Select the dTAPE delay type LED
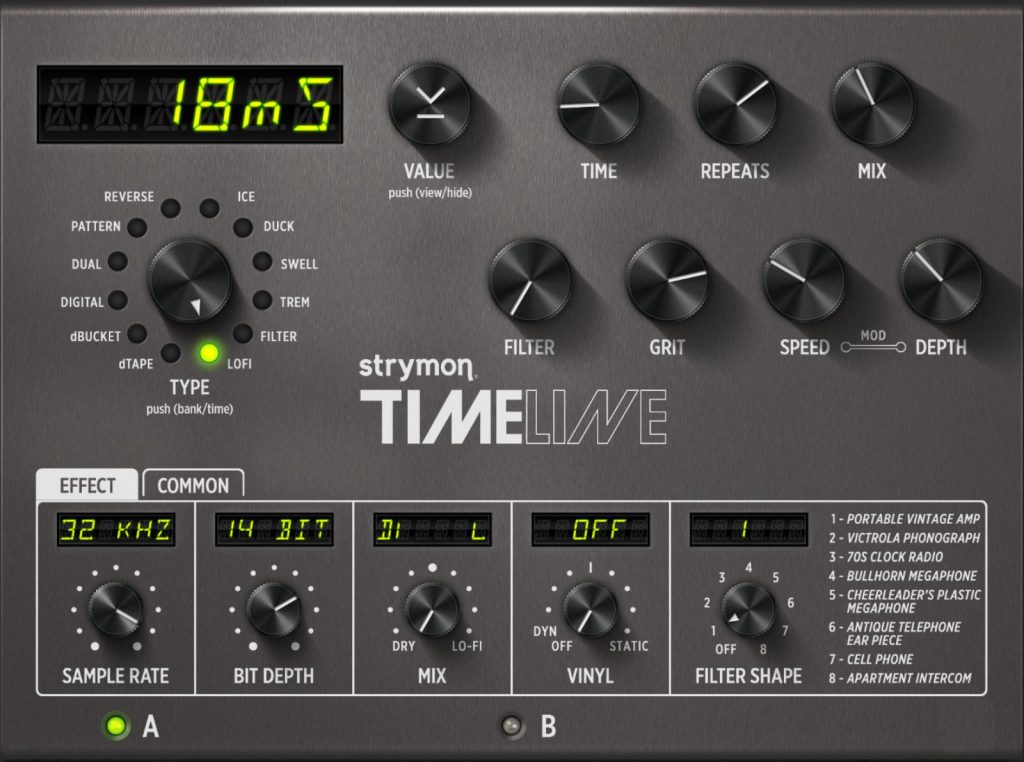Screen dimensions: 1024x762 pos(169,351)
